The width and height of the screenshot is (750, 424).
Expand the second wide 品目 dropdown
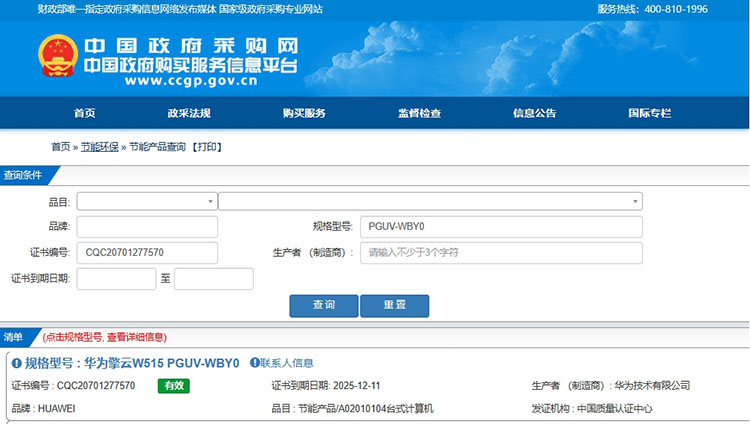tap(430, 201)
